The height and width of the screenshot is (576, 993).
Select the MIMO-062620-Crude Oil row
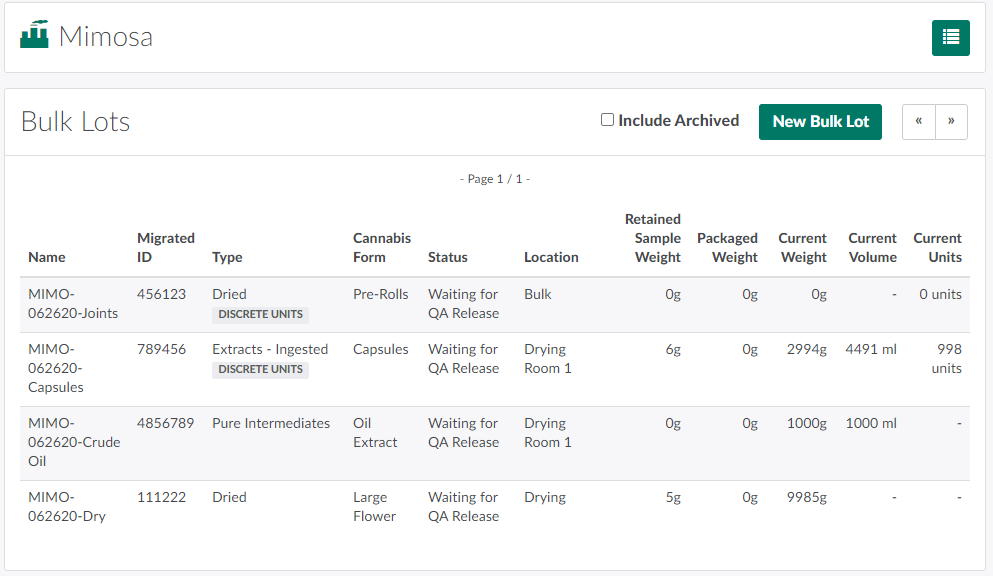(x=74, y=442)
